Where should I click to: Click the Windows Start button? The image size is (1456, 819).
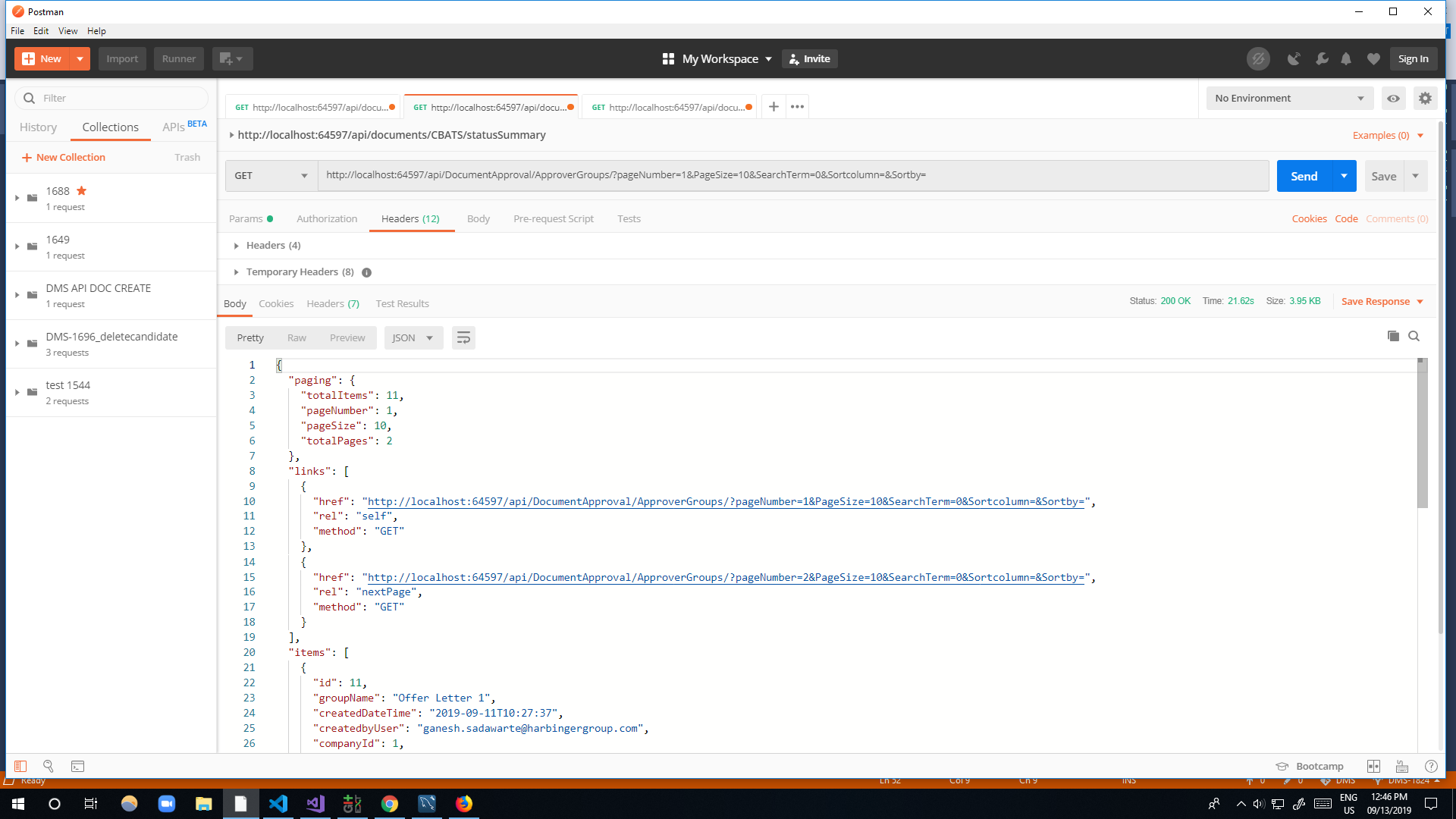tap(18, 803)
